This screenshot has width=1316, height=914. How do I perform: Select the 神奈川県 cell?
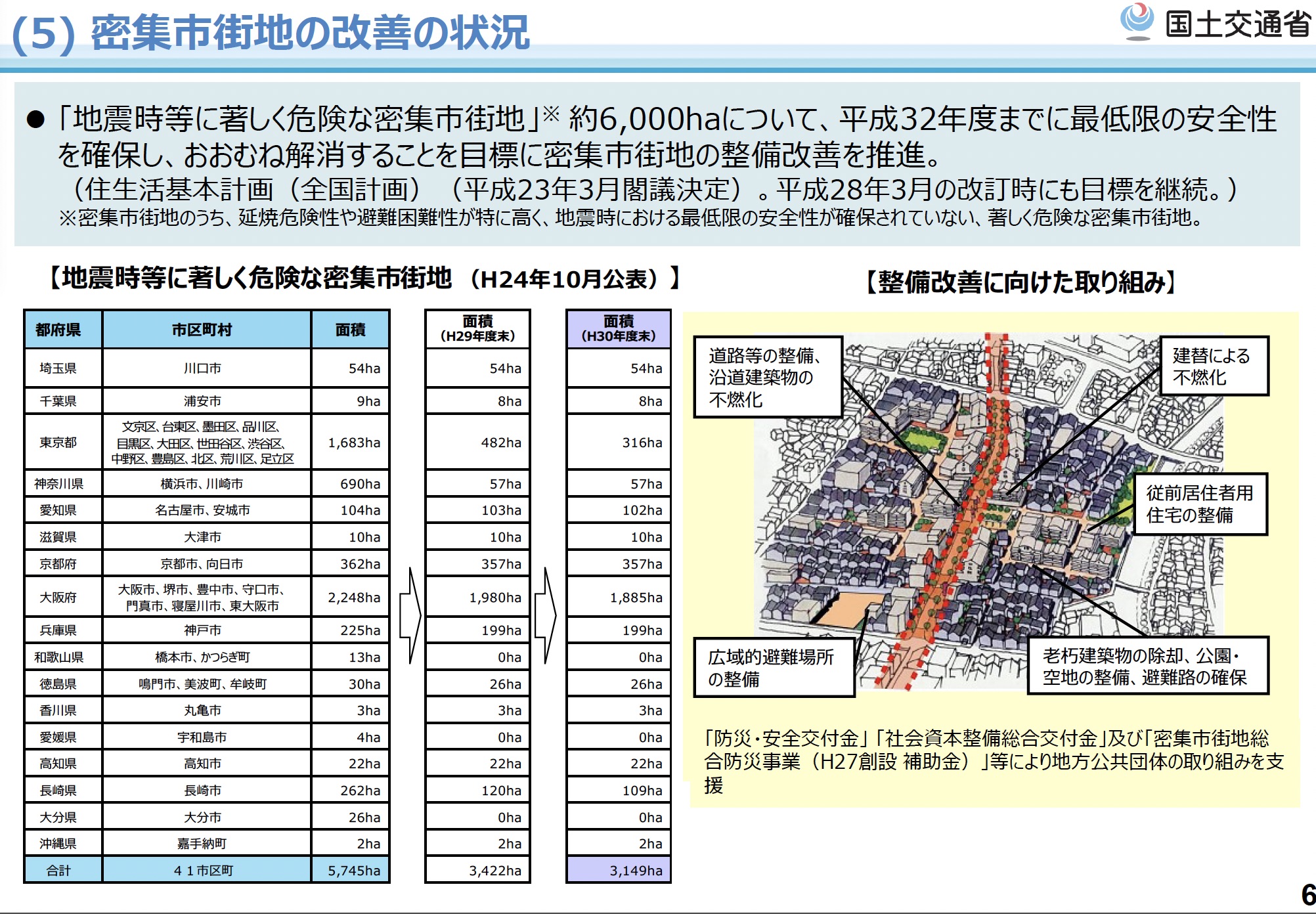click(x=63, y=483)
